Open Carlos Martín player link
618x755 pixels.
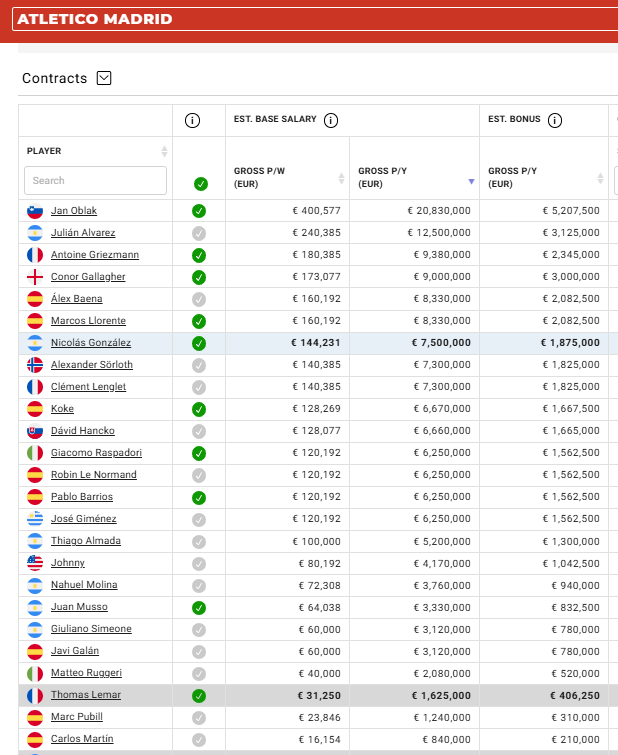(x=82, y=739)
